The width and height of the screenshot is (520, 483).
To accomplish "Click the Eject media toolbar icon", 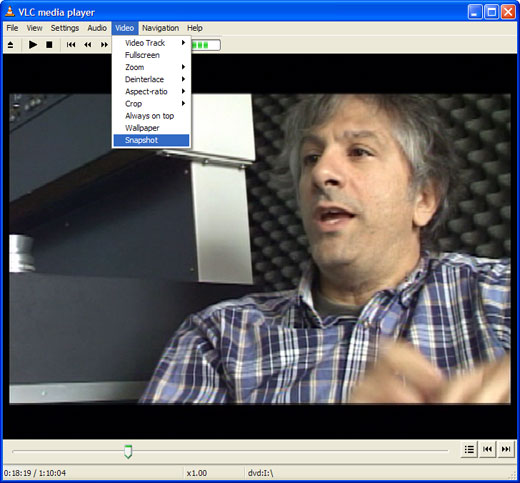I will click(10, 45).
